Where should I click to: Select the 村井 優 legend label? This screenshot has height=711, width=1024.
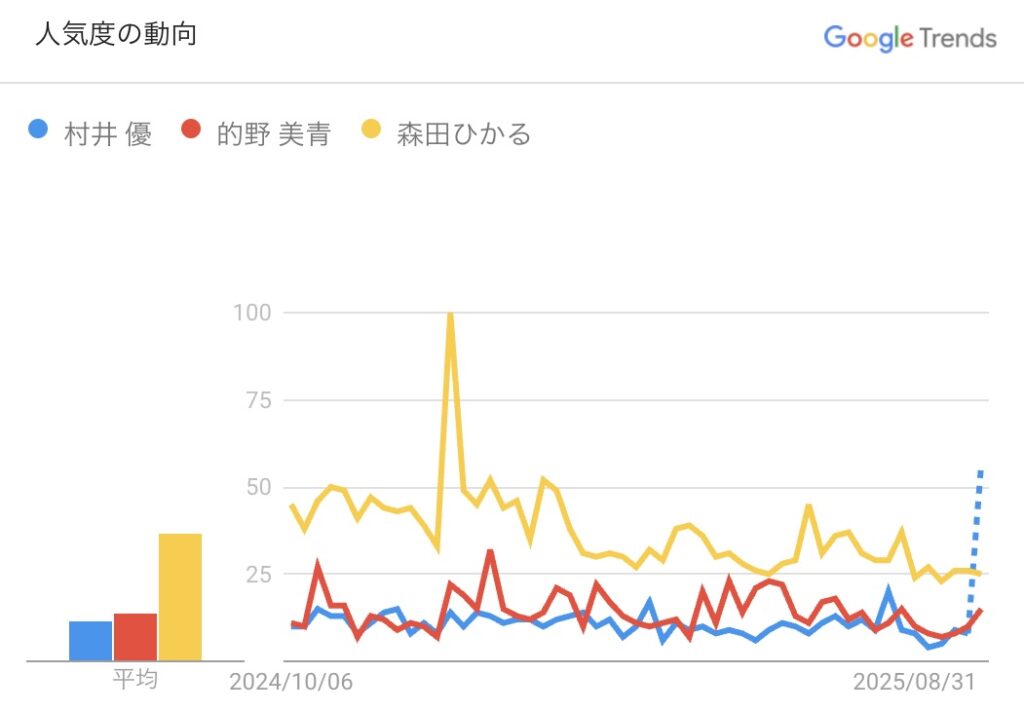pyautogui.click(x=107, y=133)
